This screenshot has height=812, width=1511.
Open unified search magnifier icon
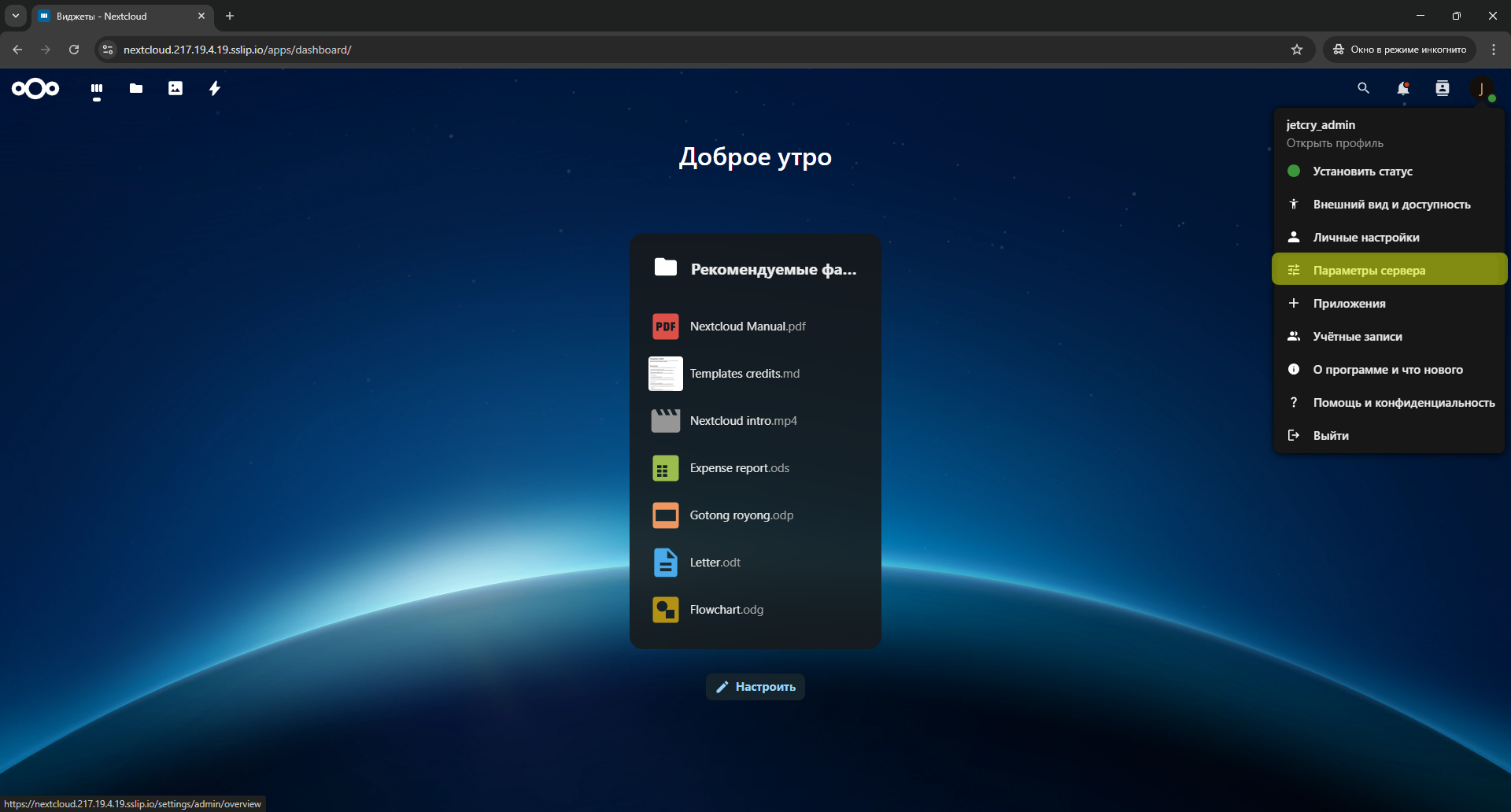pos(1364,89)
